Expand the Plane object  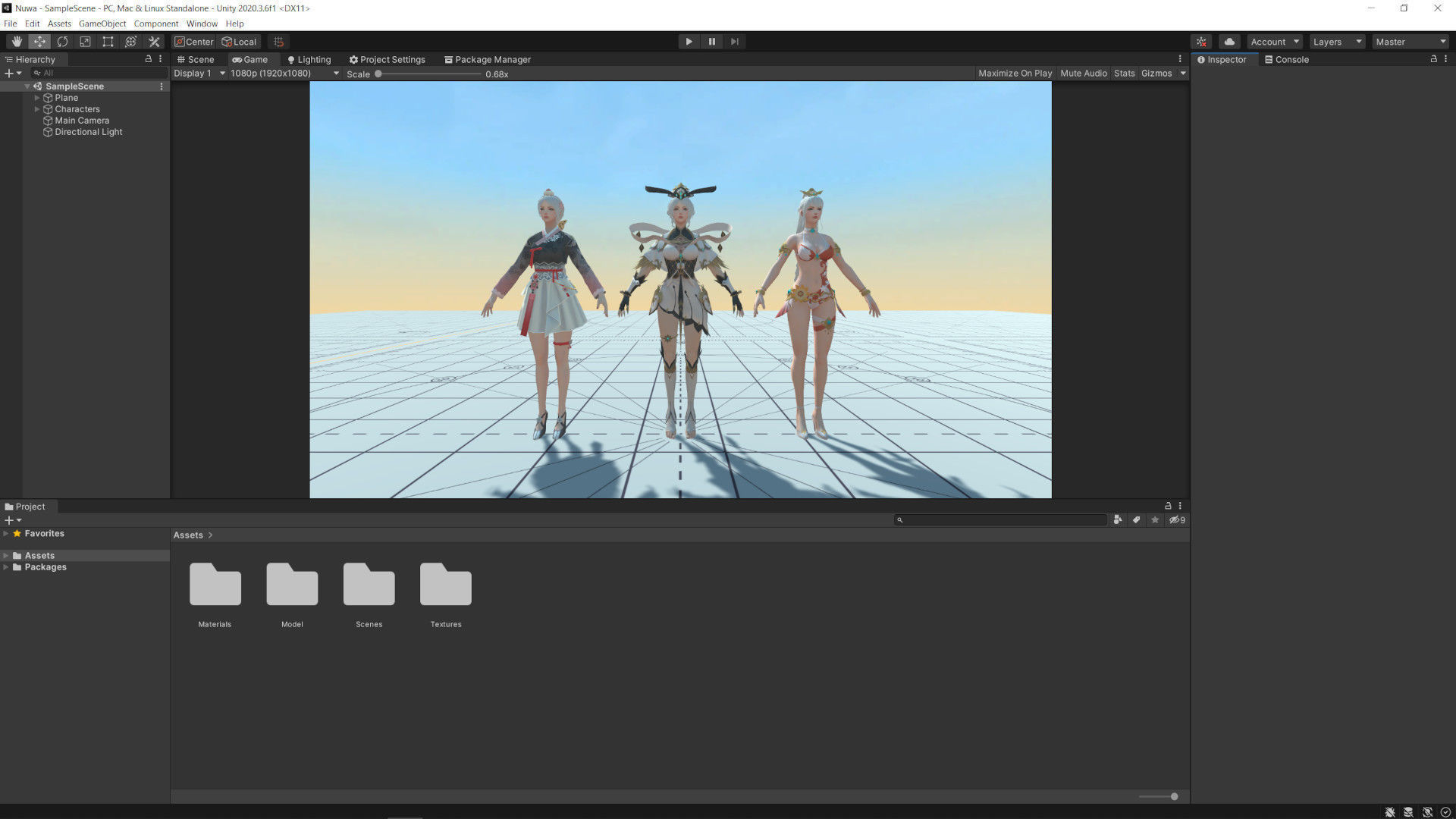[36, 98]
